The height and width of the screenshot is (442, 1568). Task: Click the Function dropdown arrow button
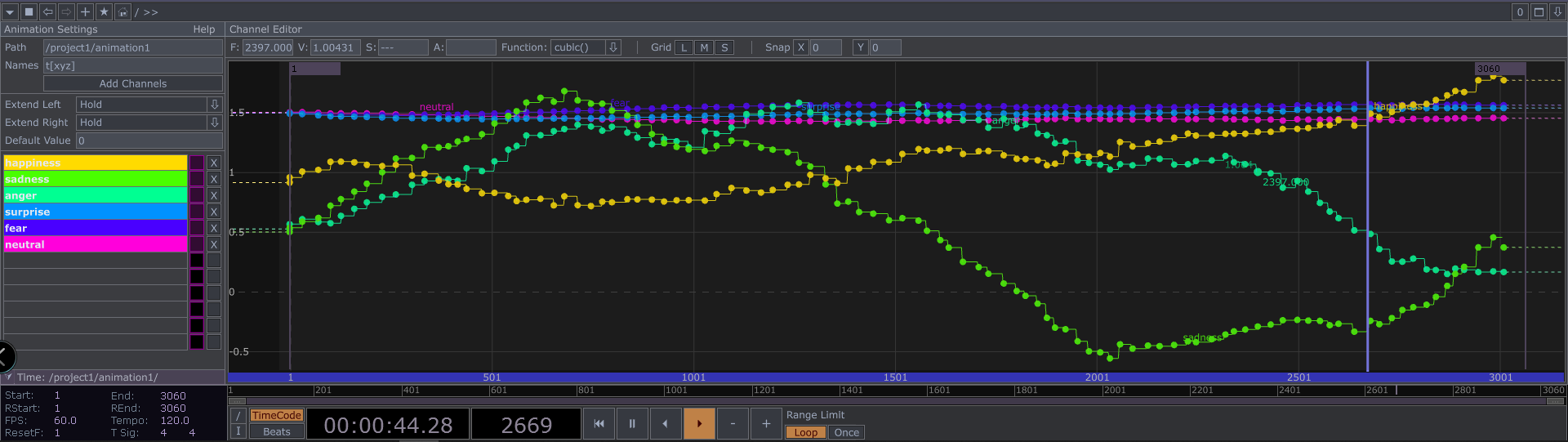[613, 47]
